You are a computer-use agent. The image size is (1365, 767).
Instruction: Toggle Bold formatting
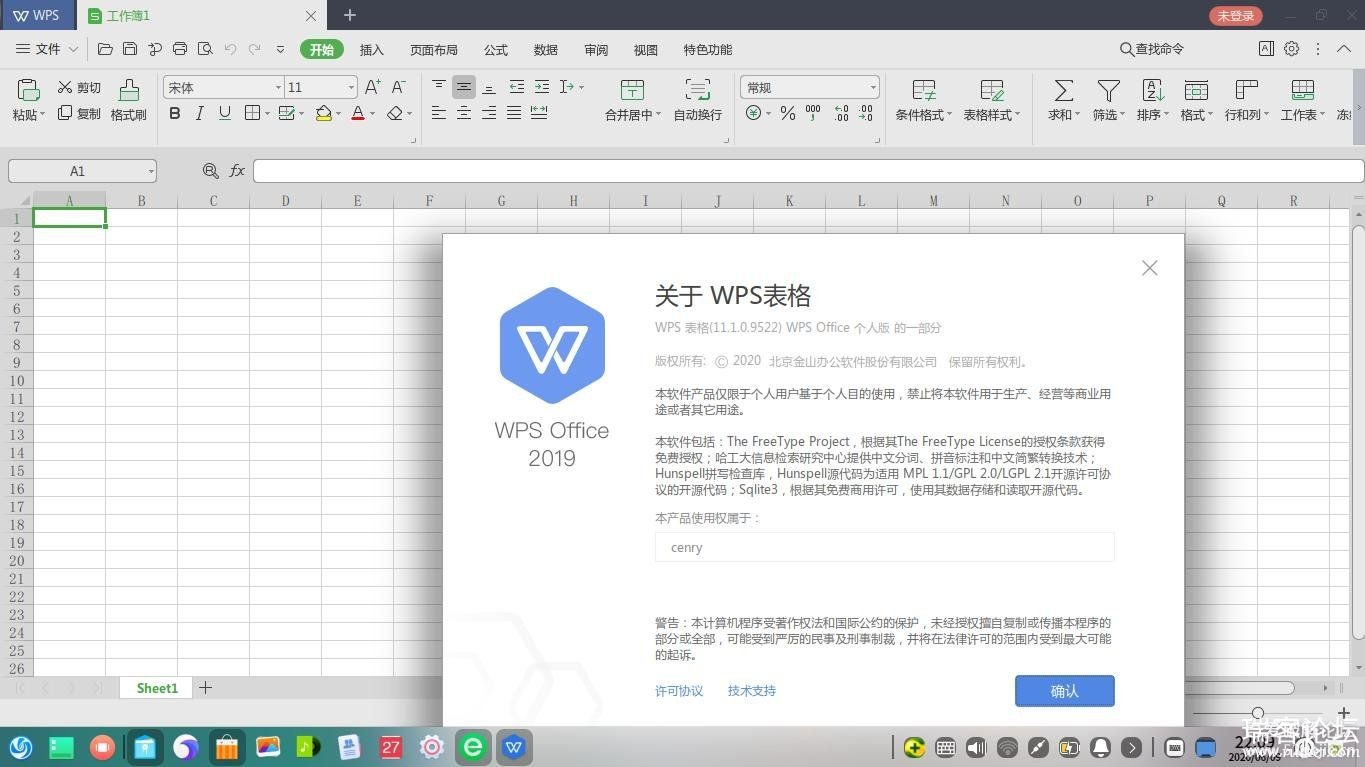[175, 114]
